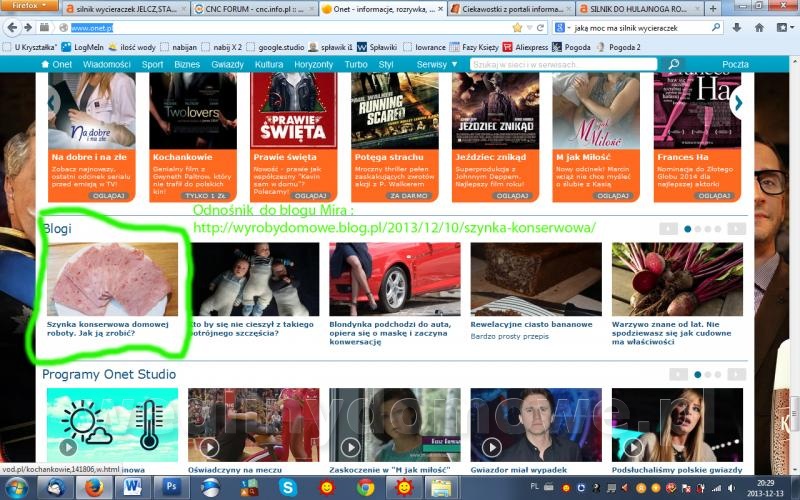Click the Onet site search input field
The height and width of the screenshot is (500, 800).
563,64
